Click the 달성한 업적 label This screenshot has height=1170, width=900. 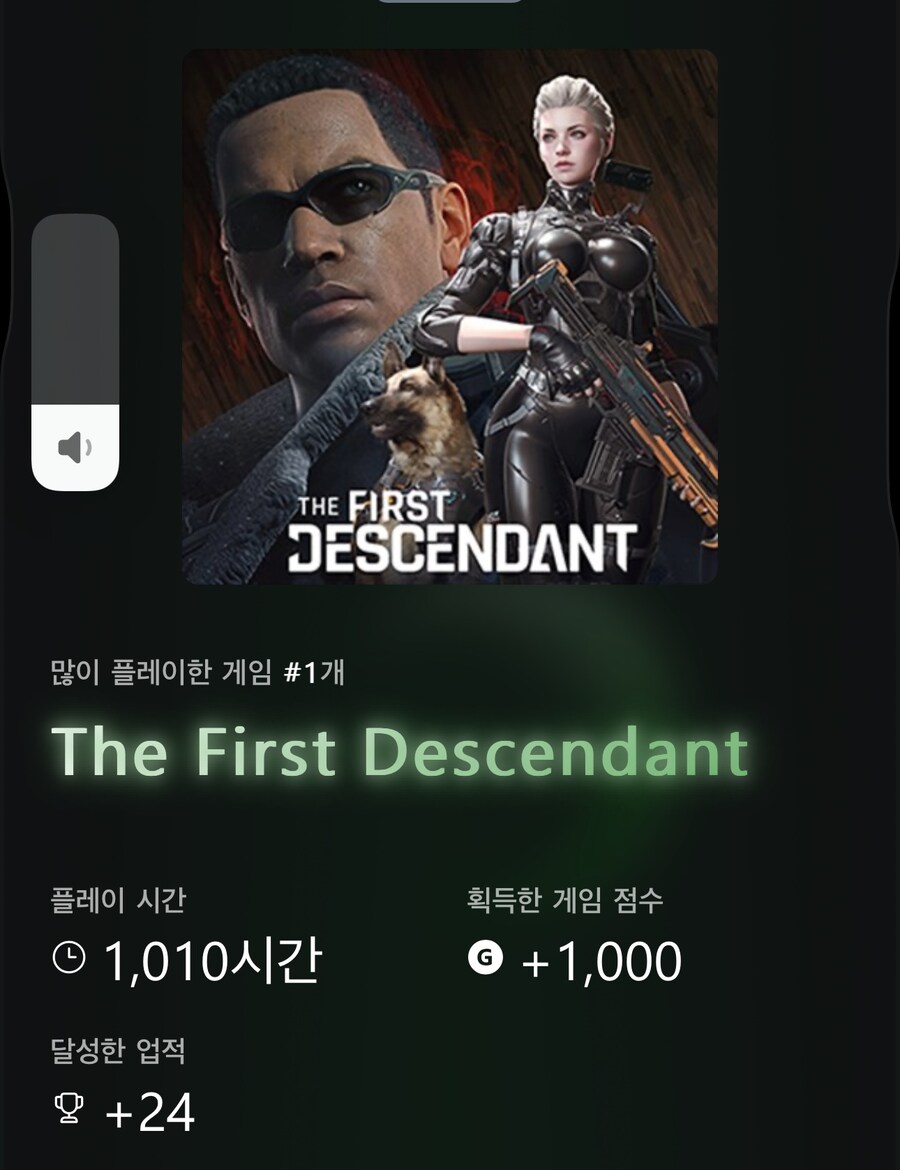[x=118, y=1051]
